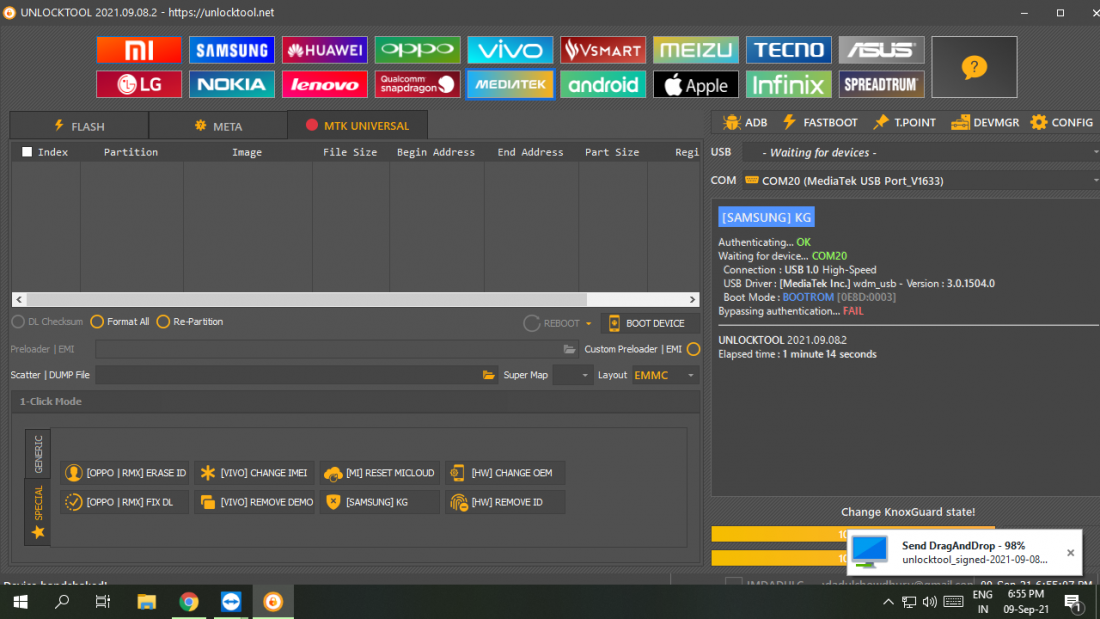Expand the USB devices dropdown
Viewport: 1100px width, 619px height.
pyautogui.click(x=1096, y=152)
